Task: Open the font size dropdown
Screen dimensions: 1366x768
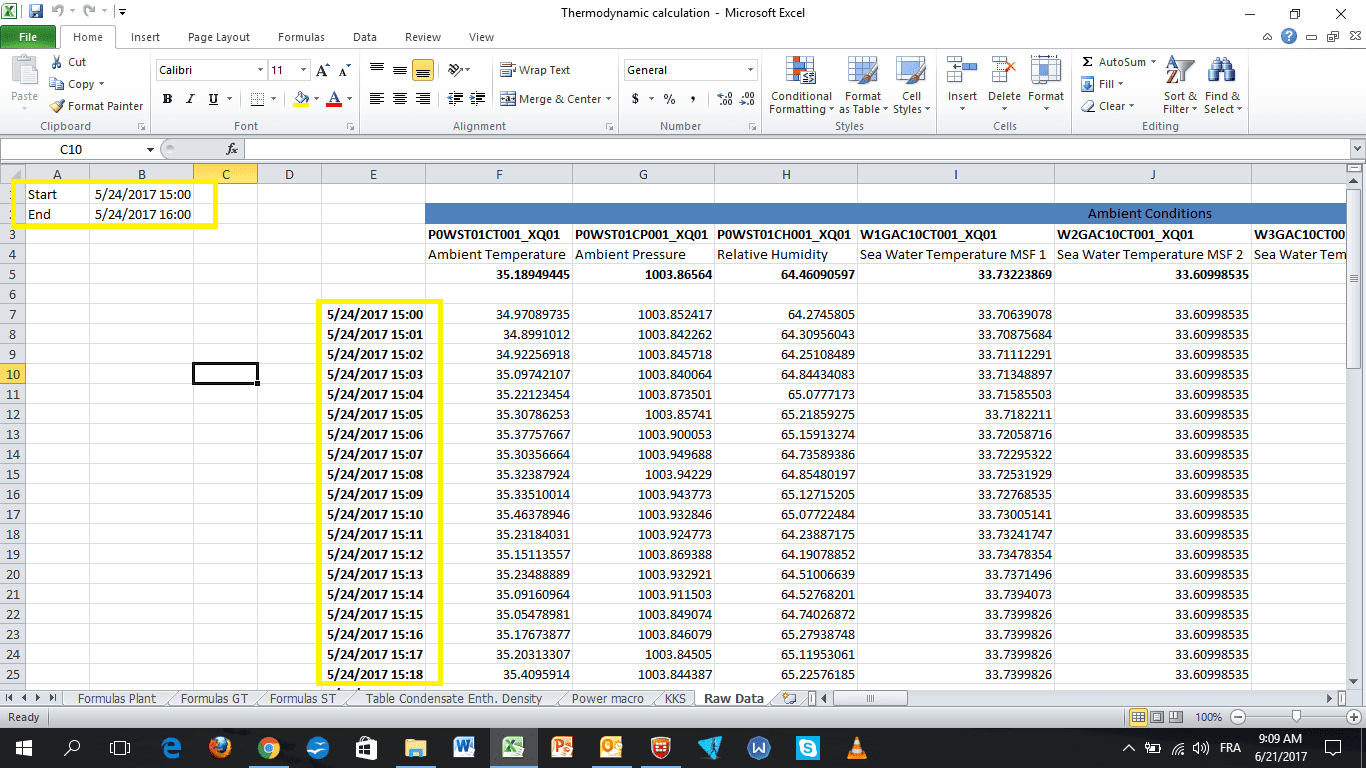Action: tap(303, 70)
